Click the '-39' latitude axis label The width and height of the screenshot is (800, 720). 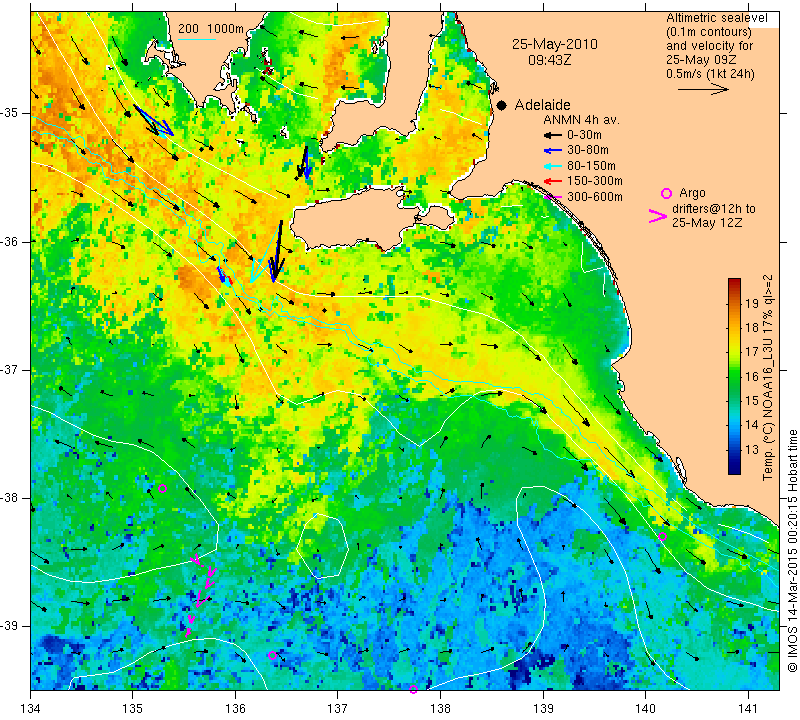11,626
